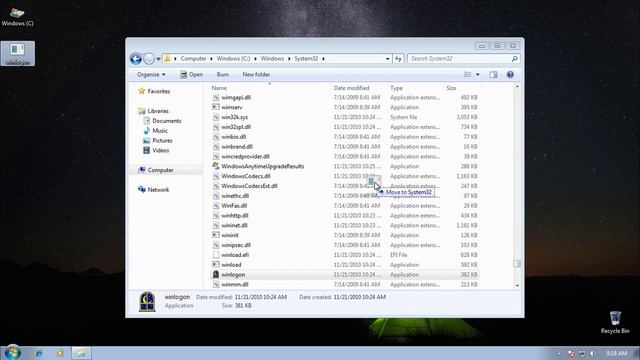Click the Help question mark icon
The width and height of the screenshot is (640, 360).
[x=510, y=75]
